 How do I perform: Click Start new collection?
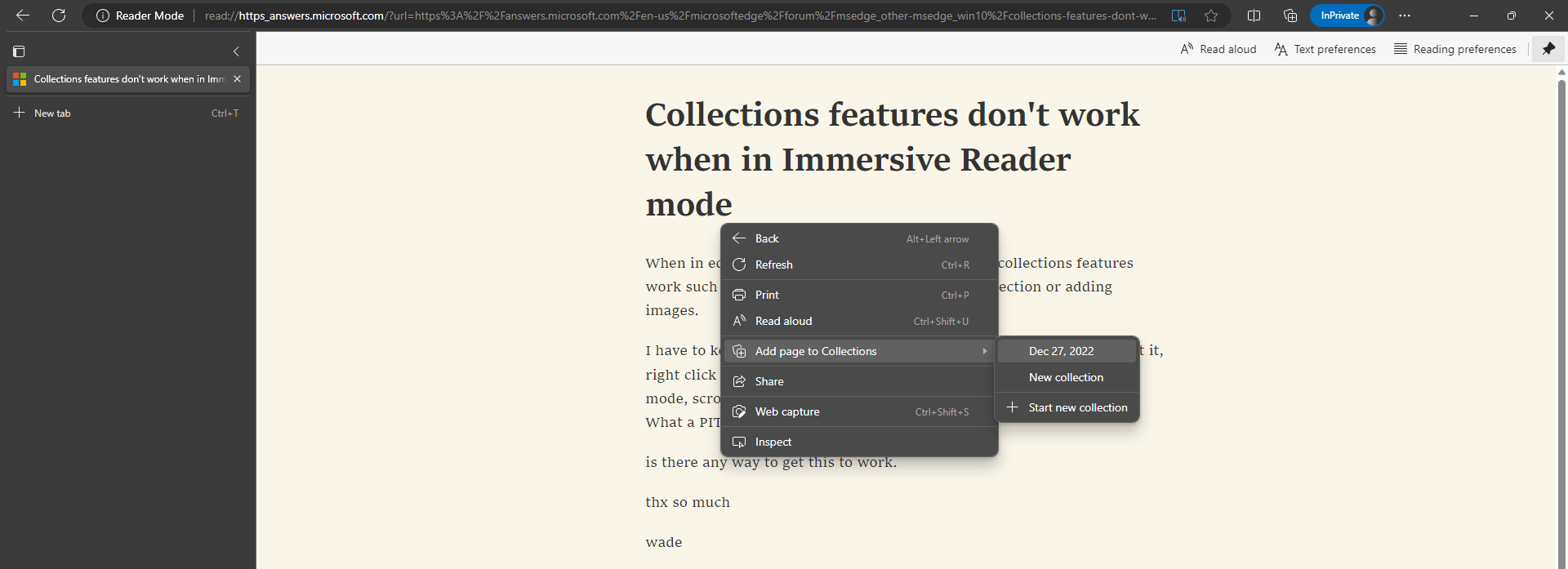1067,407
